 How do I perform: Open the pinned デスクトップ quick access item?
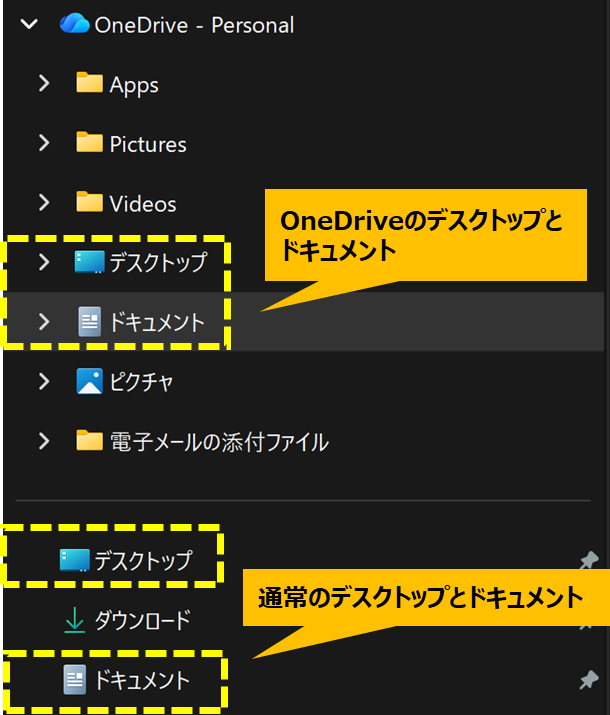point(142,561)
